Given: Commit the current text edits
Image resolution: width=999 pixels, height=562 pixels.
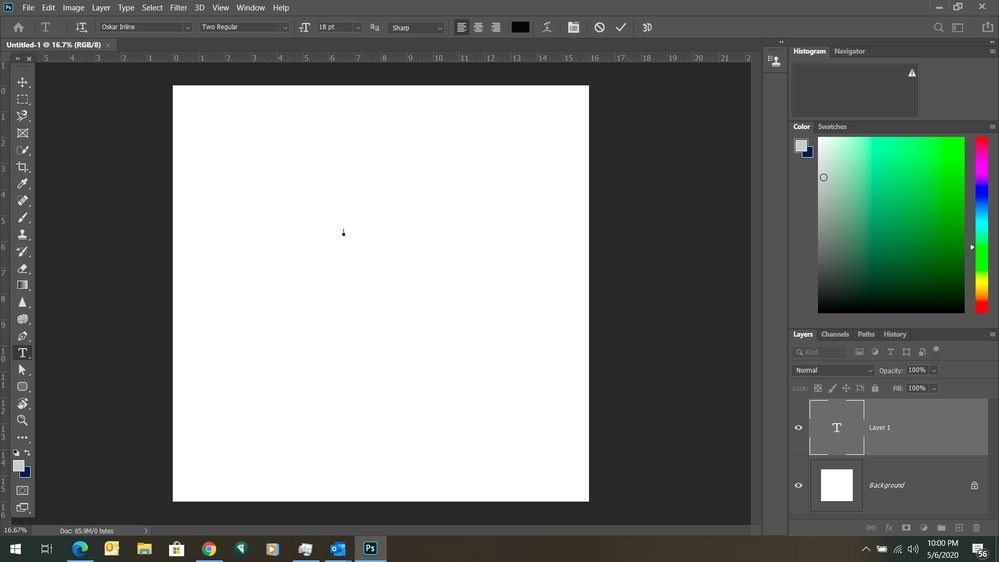Looking at the screenshot, I should tap(621, 27).
